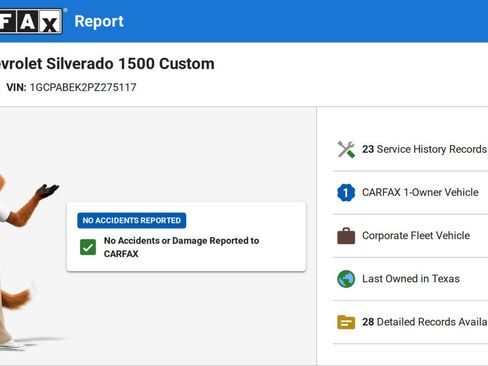Open 28 Detailed Records Available

(411, 322)
